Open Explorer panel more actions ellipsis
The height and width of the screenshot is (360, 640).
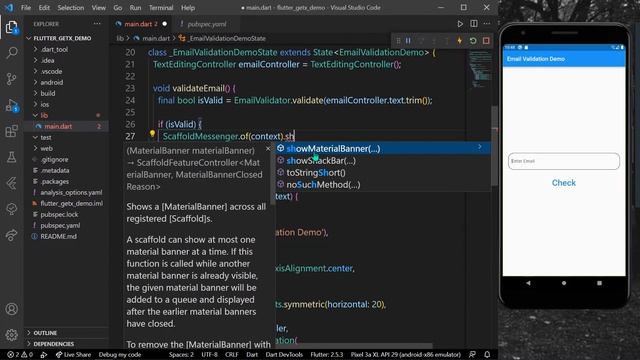[97, 24]
